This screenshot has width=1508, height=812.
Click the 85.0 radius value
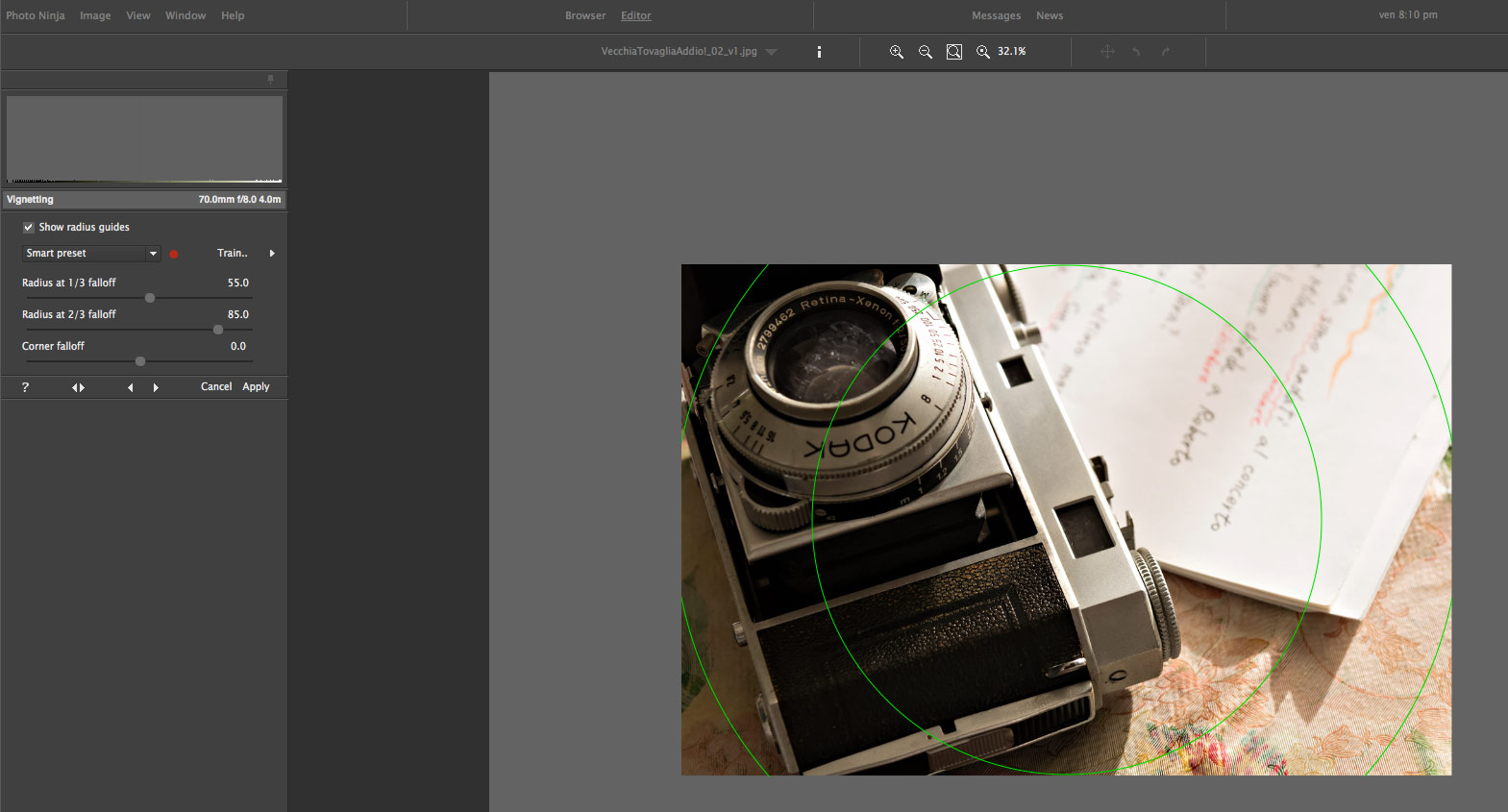tap(238, 315)
